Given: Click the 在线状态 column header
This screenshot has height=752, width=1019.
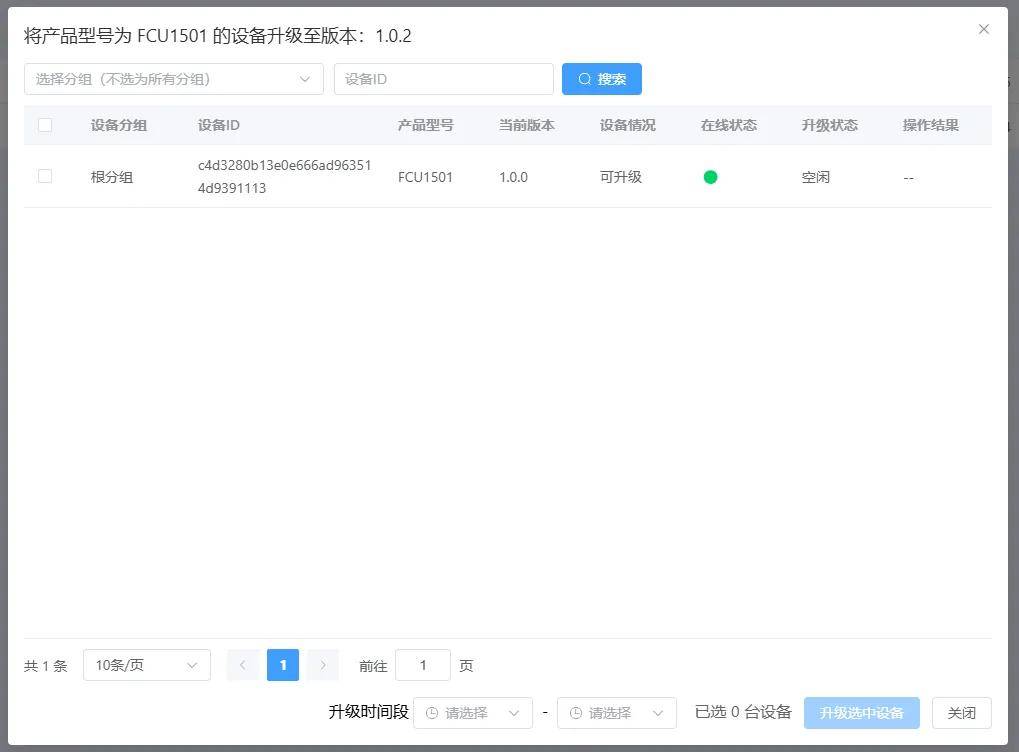Looking at the screenshot, I should point(729,125).
